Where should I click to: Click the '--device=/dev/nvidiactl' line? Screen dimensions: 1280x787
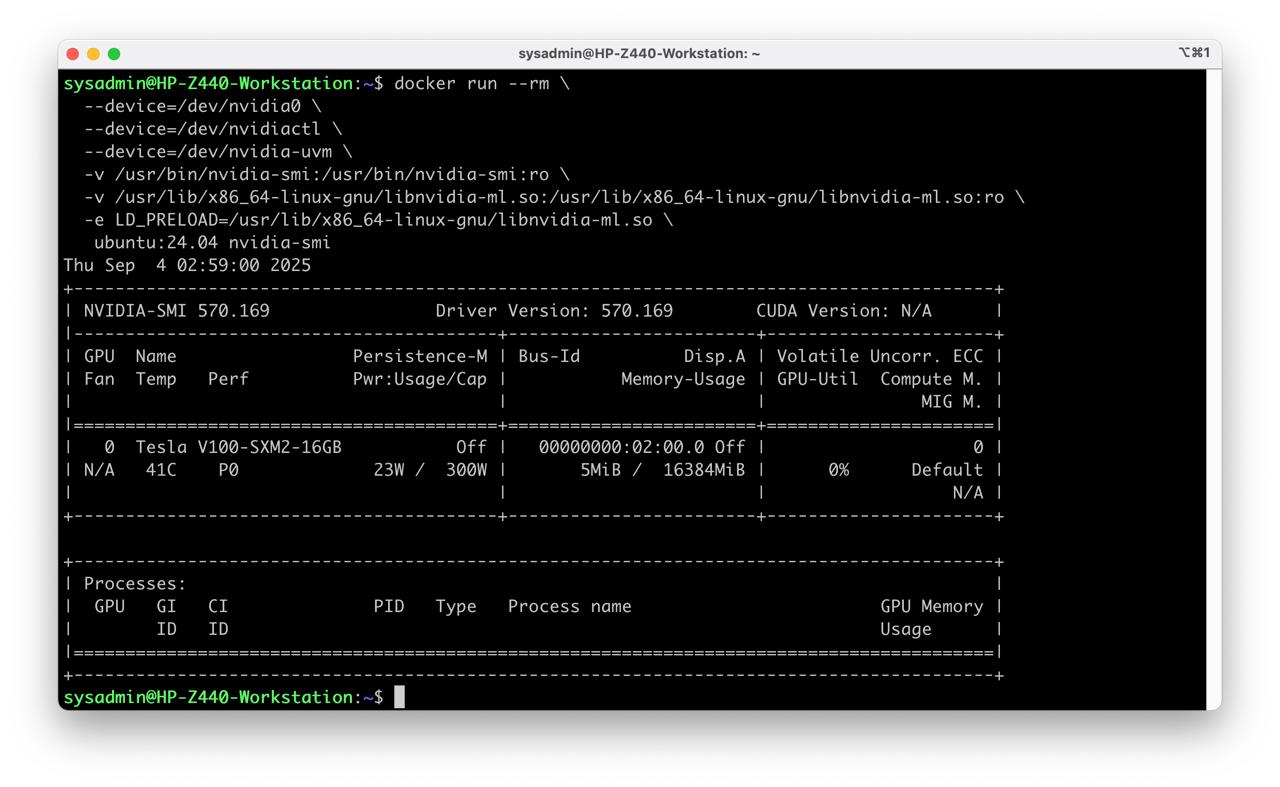(x=213, y=129)
